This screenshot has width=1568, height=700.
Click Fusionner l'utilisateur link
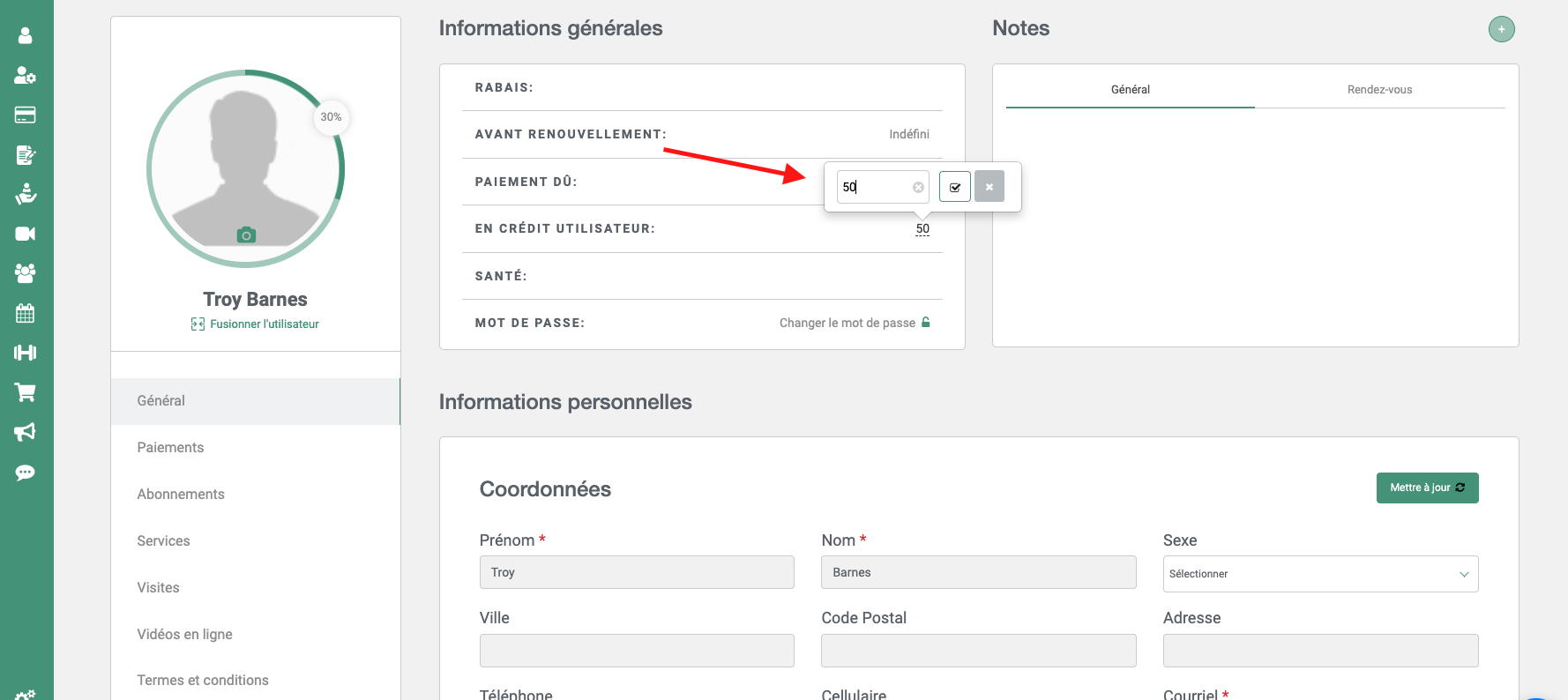264,324
